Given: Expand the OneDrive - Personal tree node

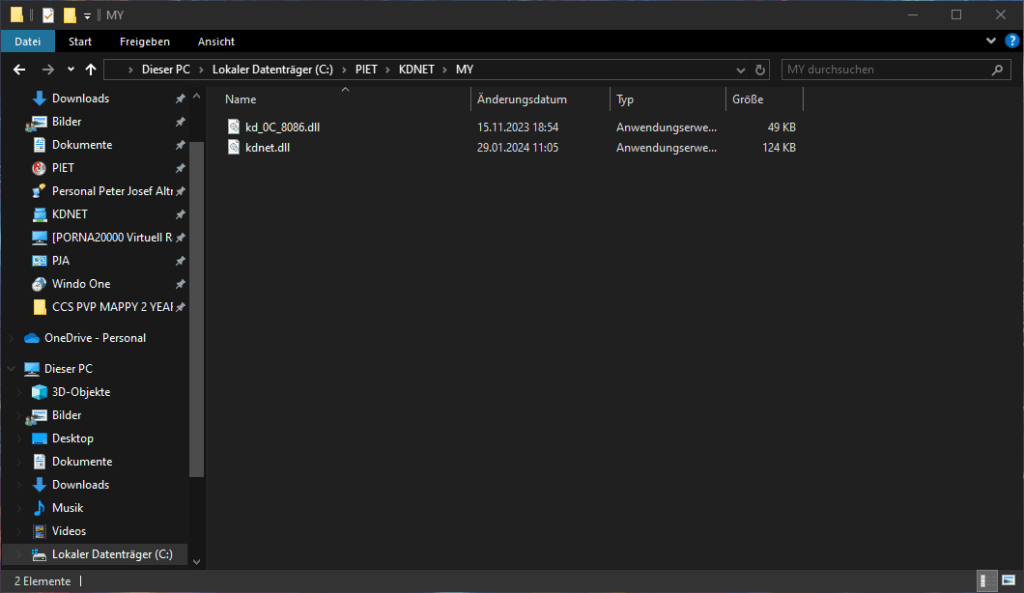Looking at the screenshot, I should pyautogui.click(x=11, y=338).
